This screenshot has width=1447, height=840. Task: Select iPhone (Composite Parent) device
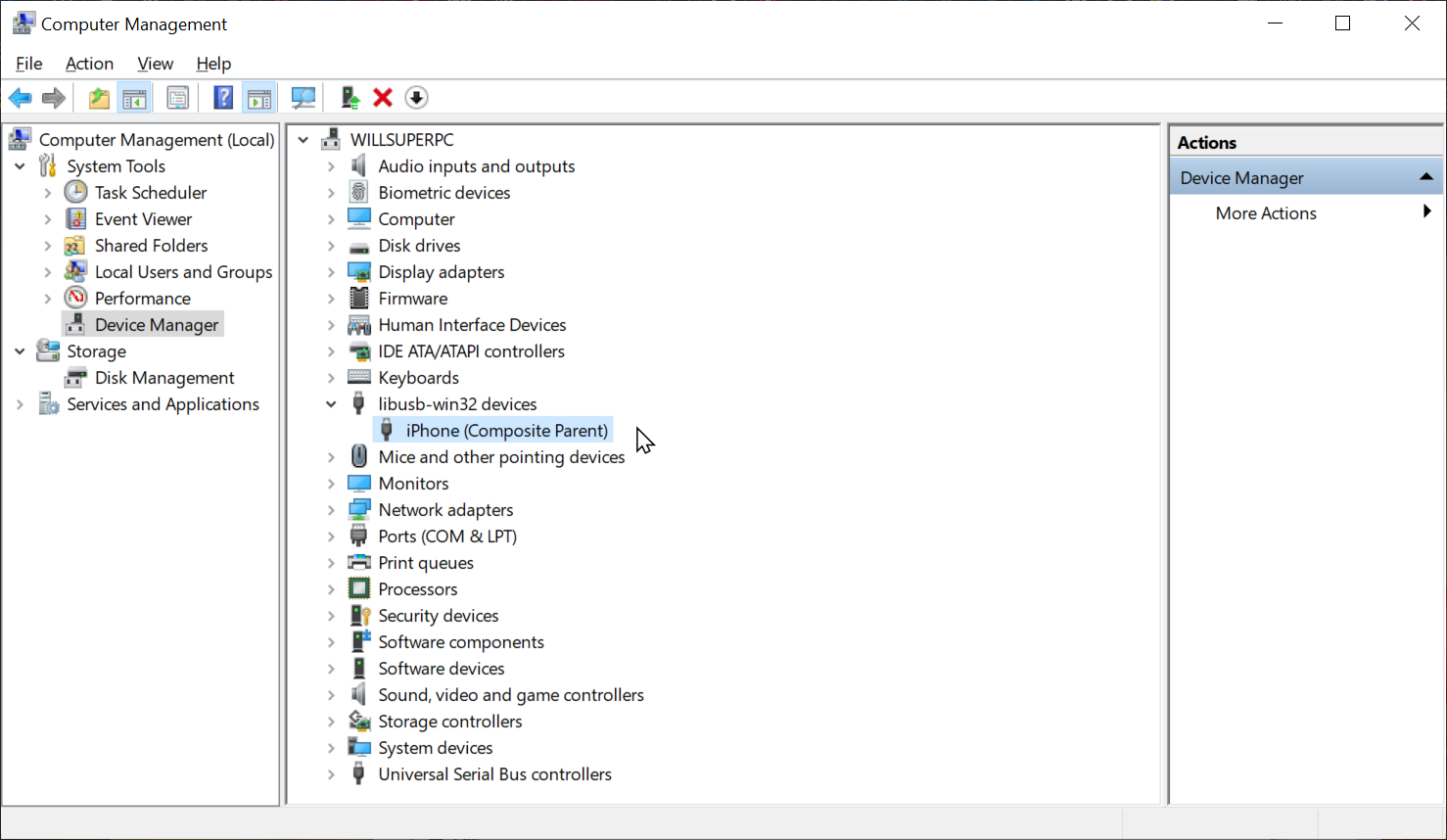coord(506,431)
